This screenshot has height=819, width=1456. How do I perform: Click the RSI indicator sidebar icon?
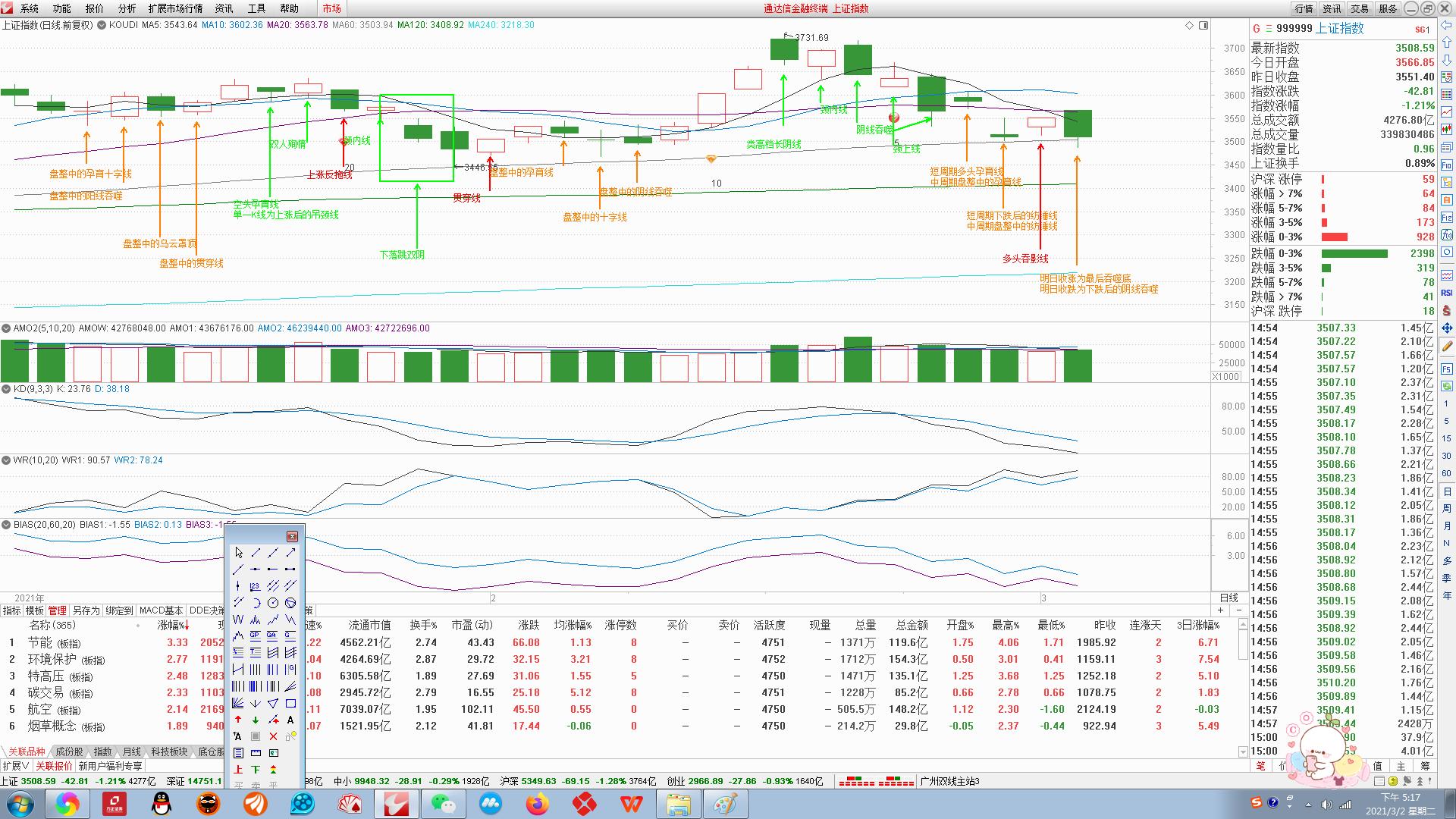tap(1447, 293)
